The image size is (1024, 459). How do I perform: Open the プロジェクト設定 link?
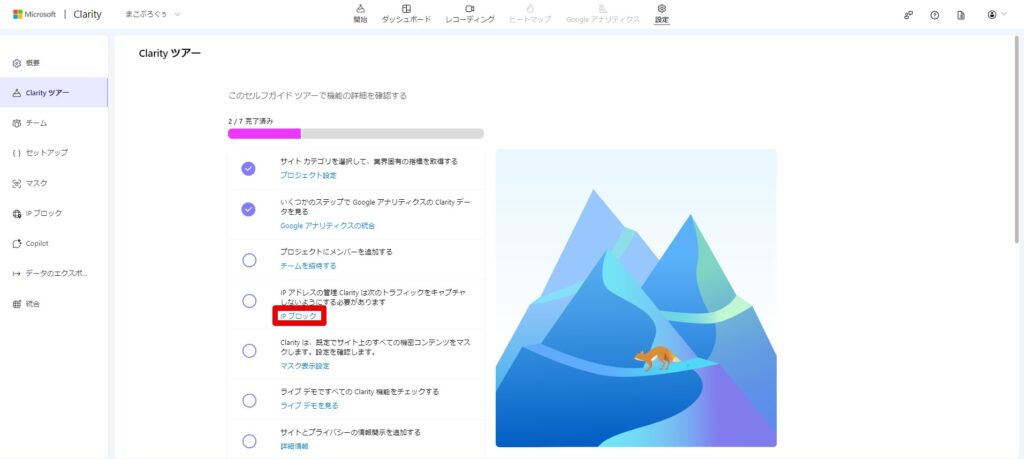[308, 176]
